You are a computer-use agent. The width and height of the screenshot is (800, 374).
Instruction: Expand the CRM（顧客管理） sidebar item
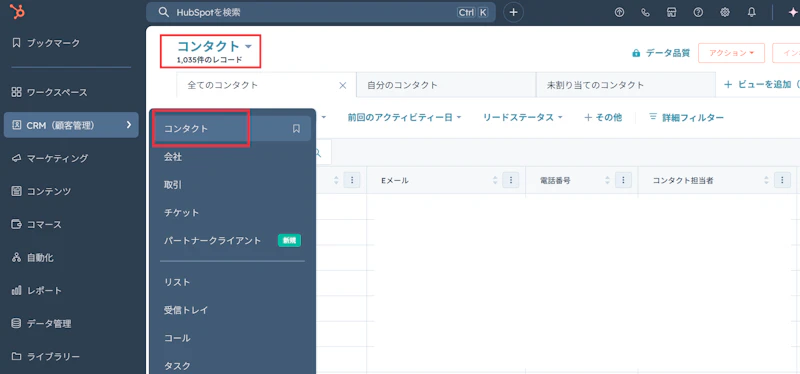point(71,125)
